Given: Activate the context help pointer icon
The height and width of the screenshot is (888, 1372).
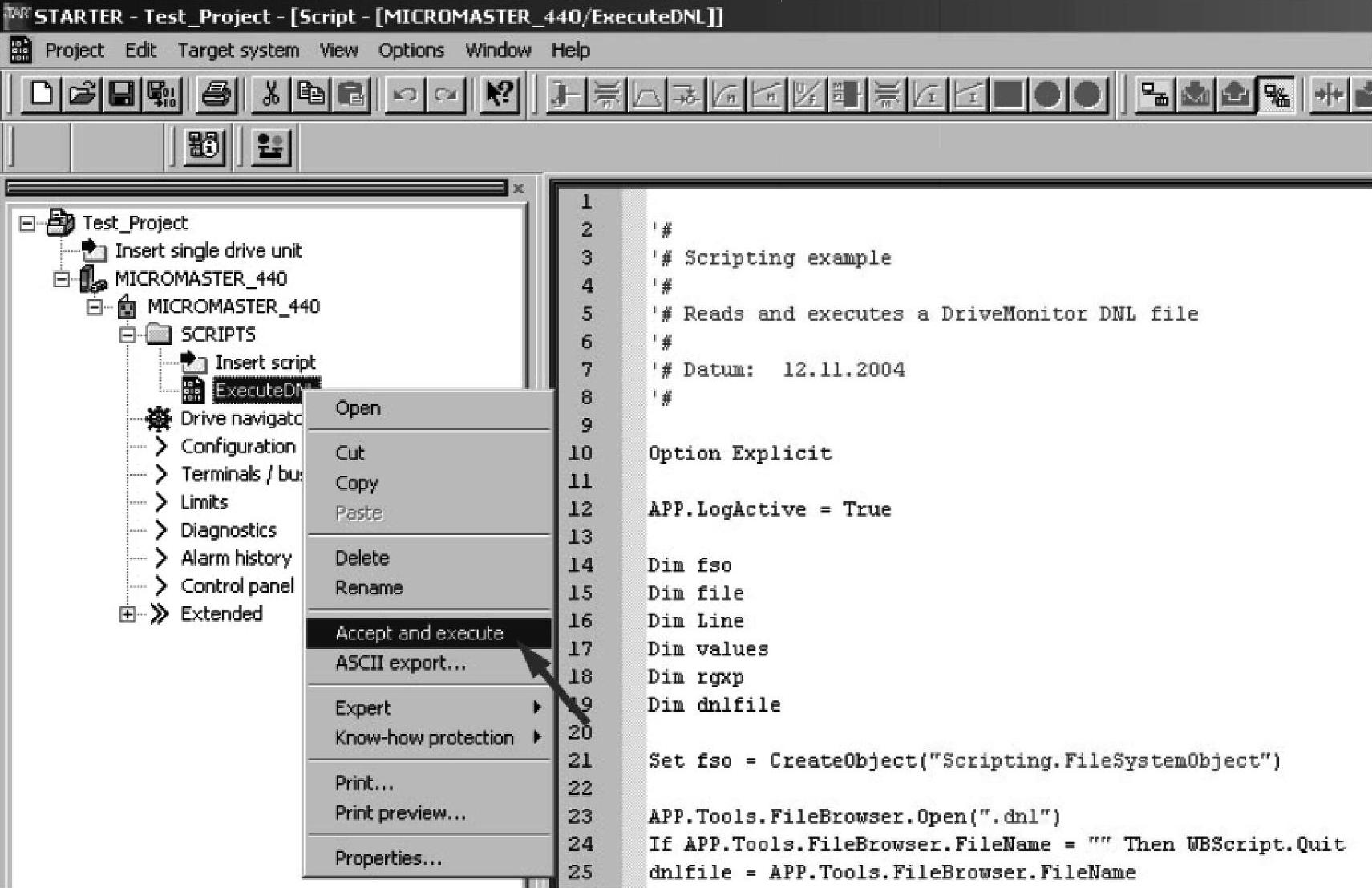Looking at the screenshot, I should click(x=500, y=95).
